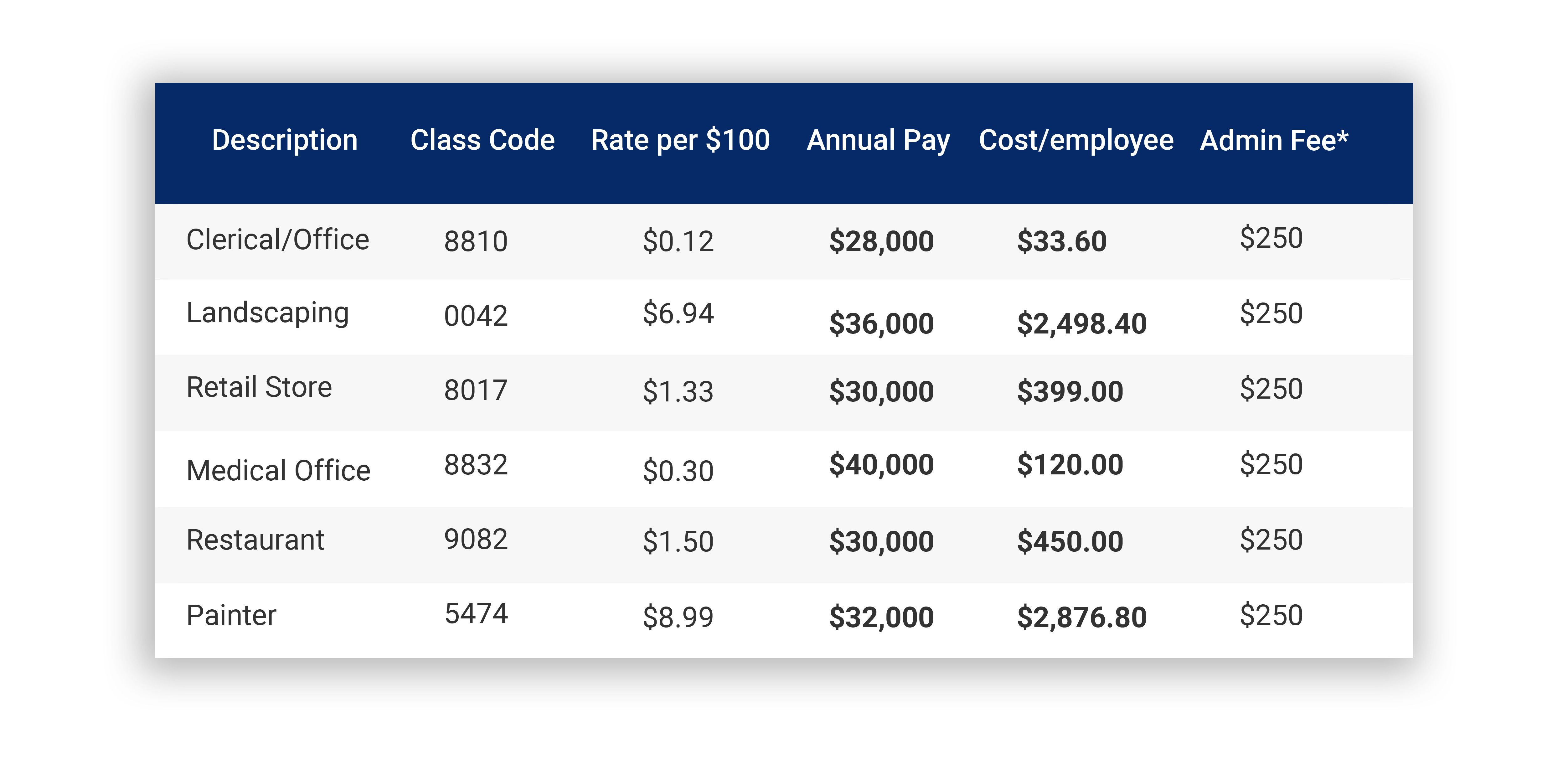Select the Retail Store description cell
This screenshot has width=1568, height=770.
(259, 388)
